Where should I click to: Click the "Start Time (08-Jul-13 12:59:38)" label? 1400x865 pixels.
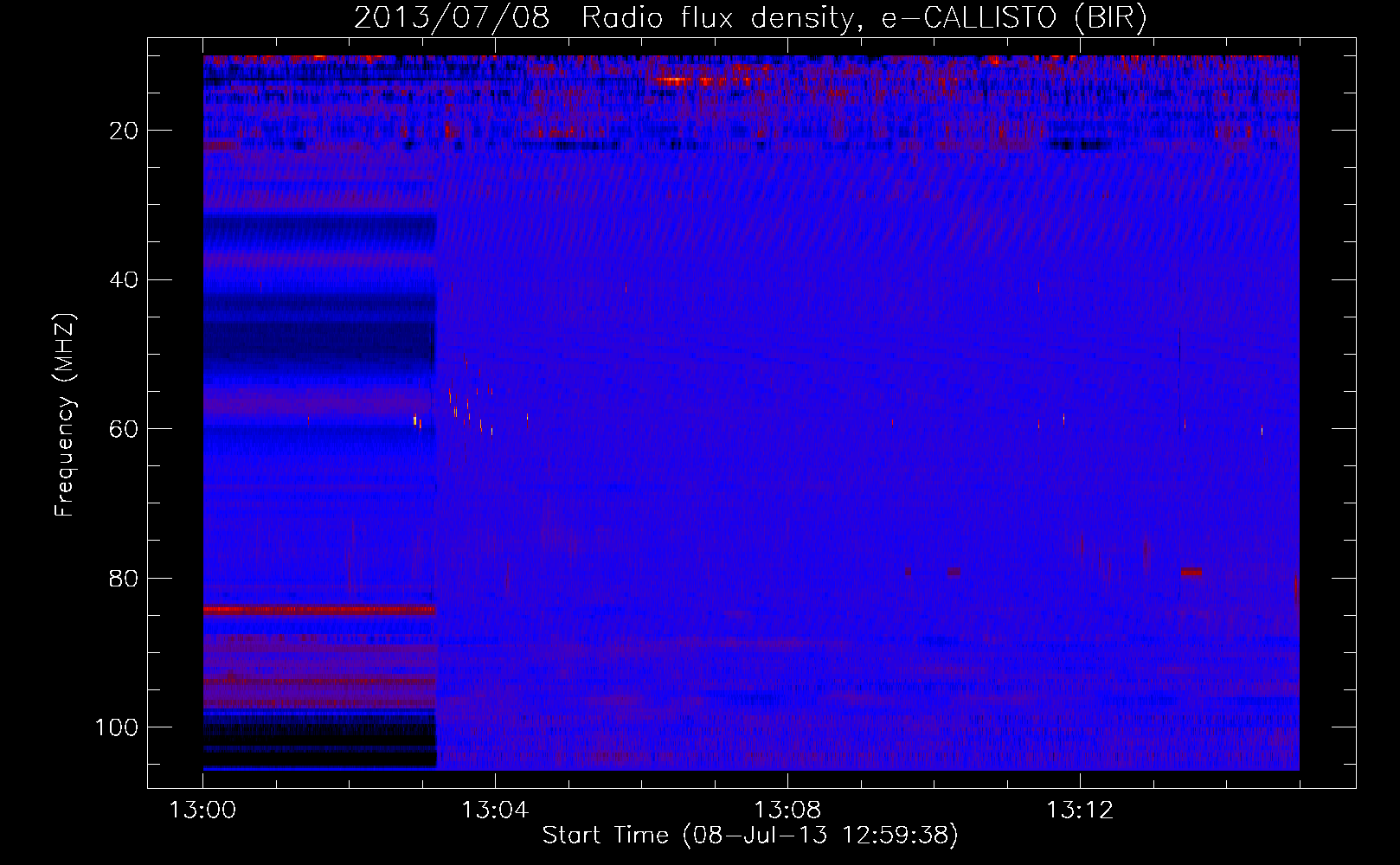pos(750,836)
